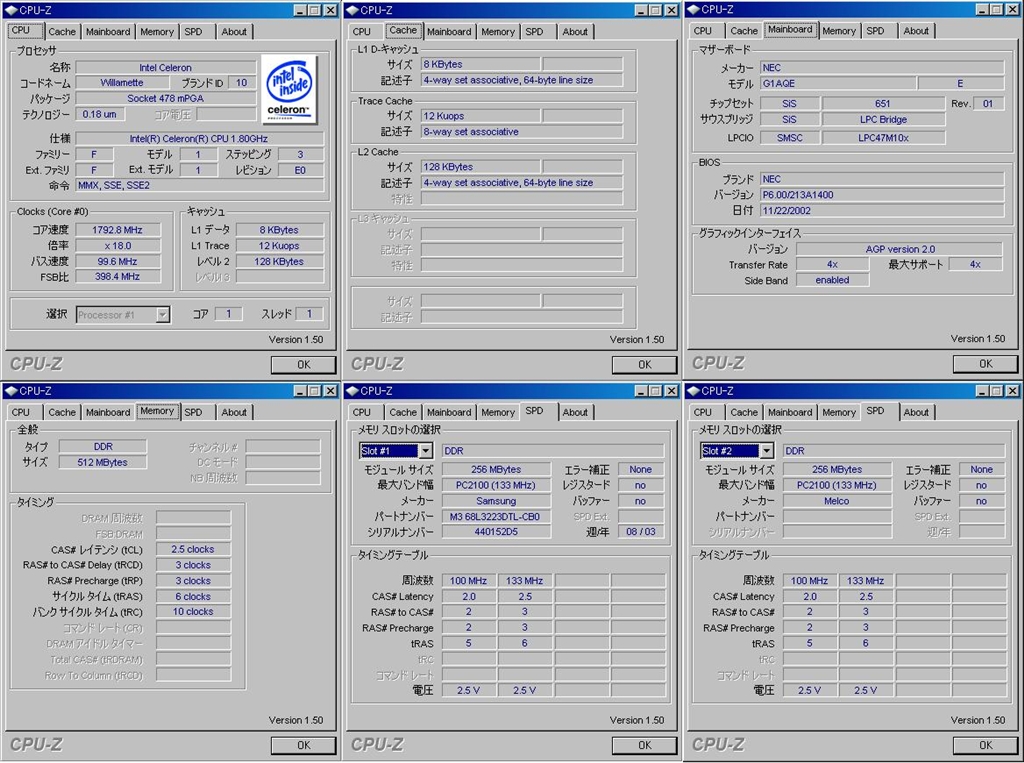1024x763 pixels.
Task: Click the 08 / 03 week/year field
Action: (641, 532)
